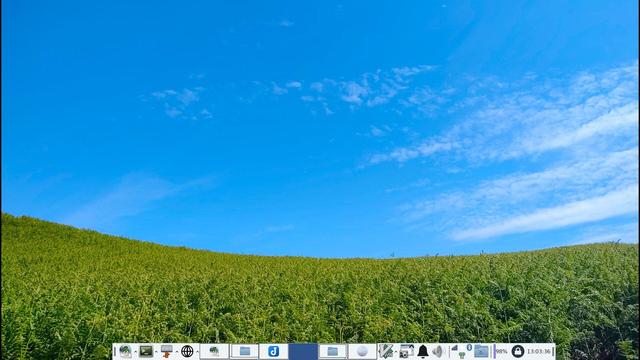Open the screenshot tool camera icon
The height and width of the screenshot is (360, 640).
point(406,351)
